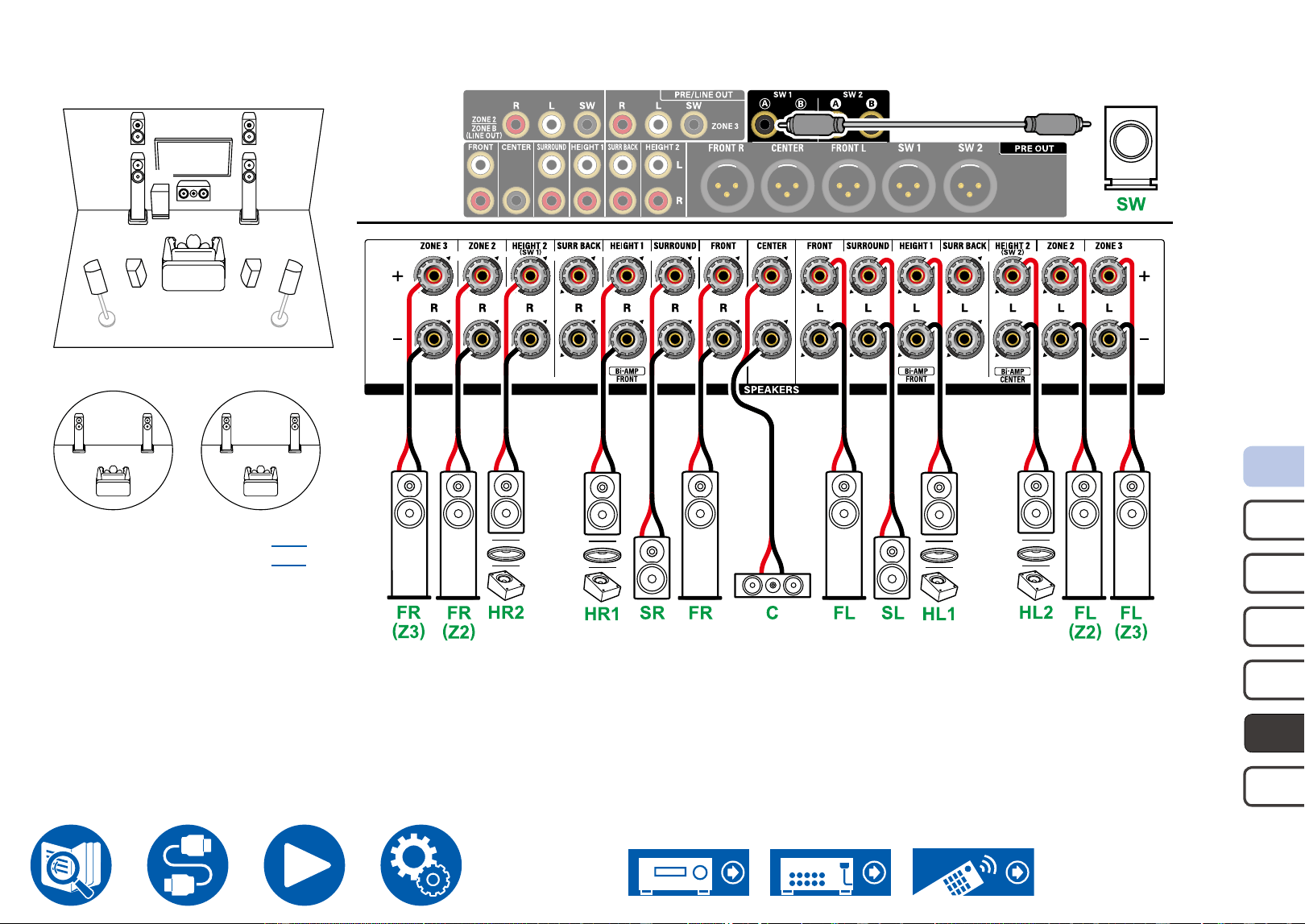
Task: Open the gears setup round icon
Action: click(421, 864)
